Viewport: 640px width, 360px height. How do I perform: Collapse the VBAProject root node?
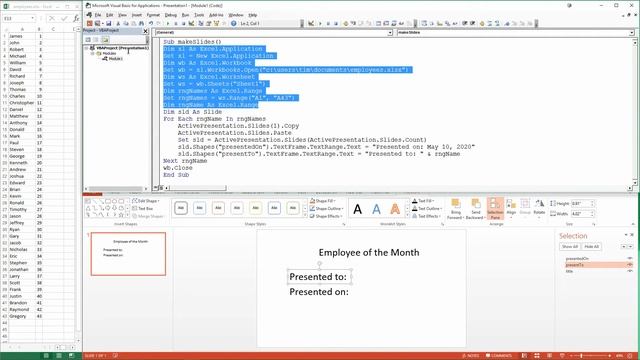pos(87,48)
